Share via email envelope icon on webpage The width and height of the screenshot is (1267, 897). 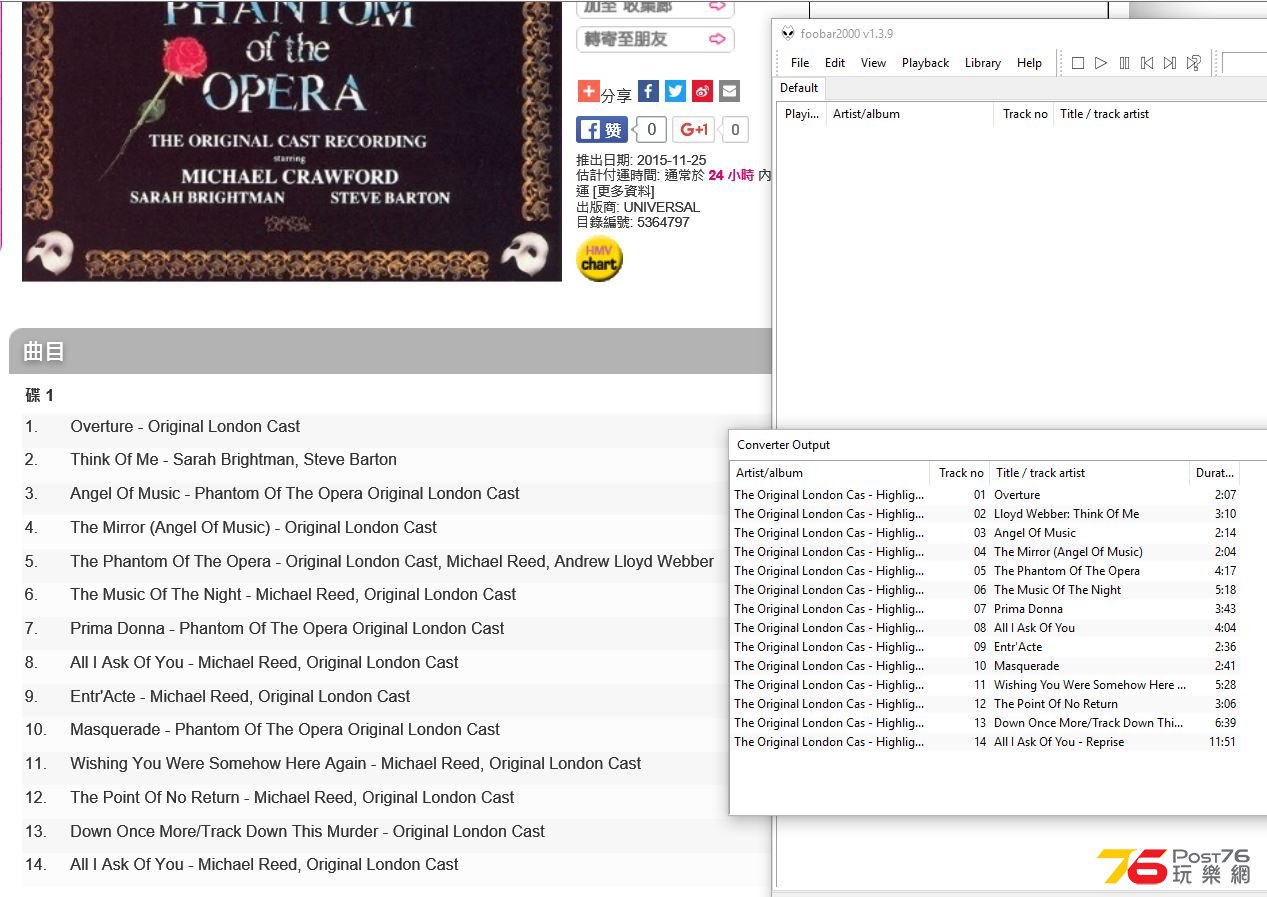point(729,91)
